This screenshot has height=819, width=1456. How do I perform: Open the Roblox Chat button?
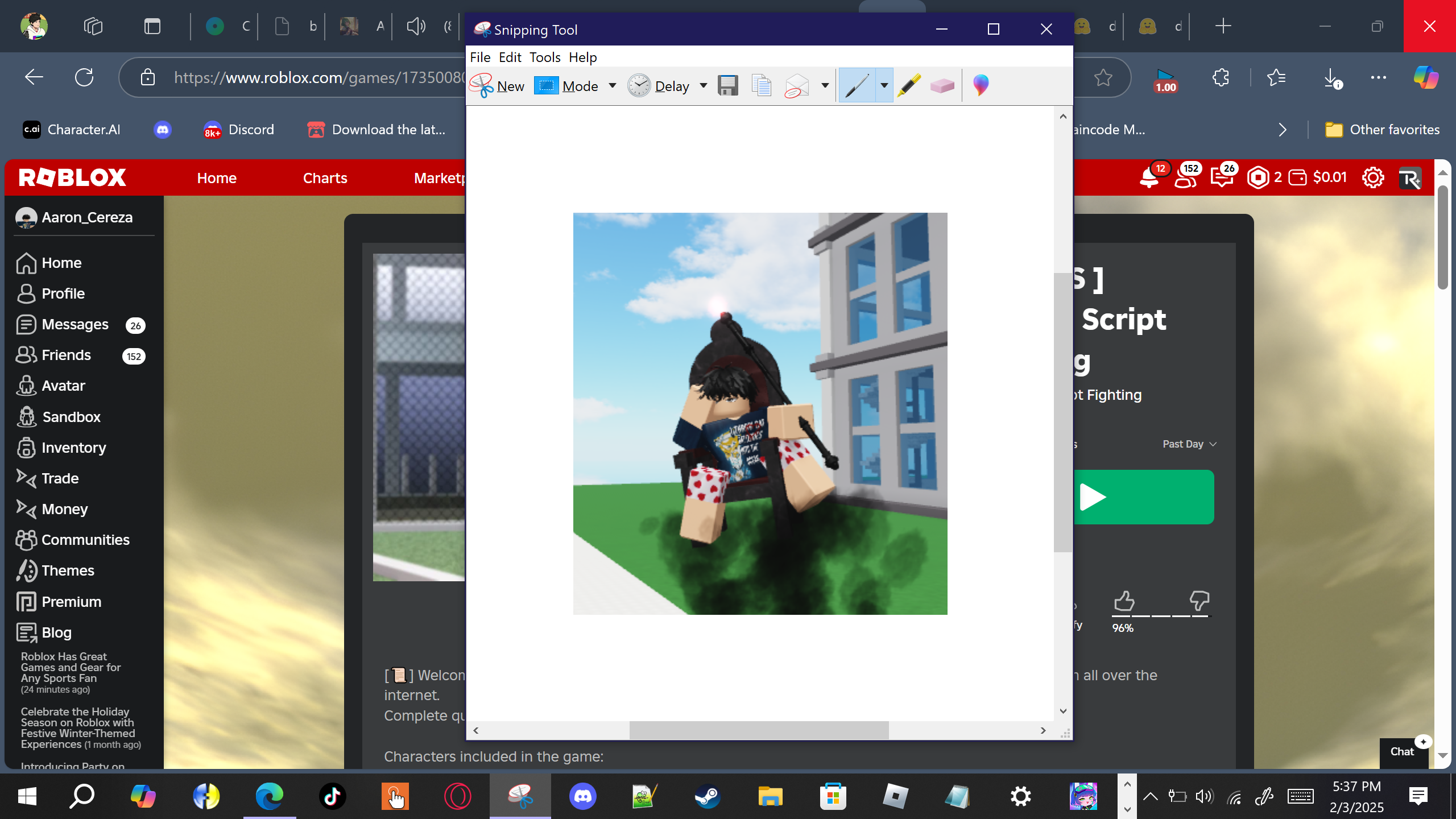(1403, 752)
